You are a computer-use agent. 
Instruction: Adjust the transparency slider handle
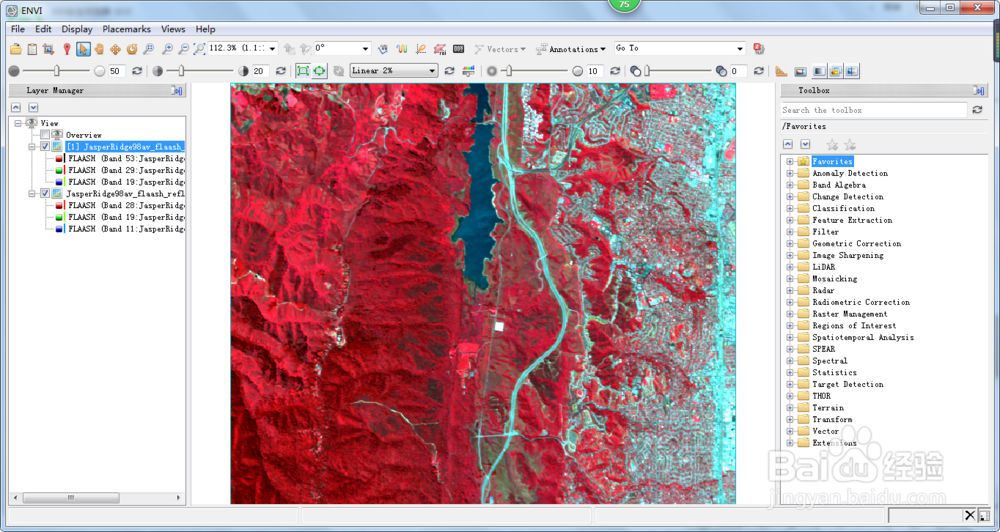(647, 71)
